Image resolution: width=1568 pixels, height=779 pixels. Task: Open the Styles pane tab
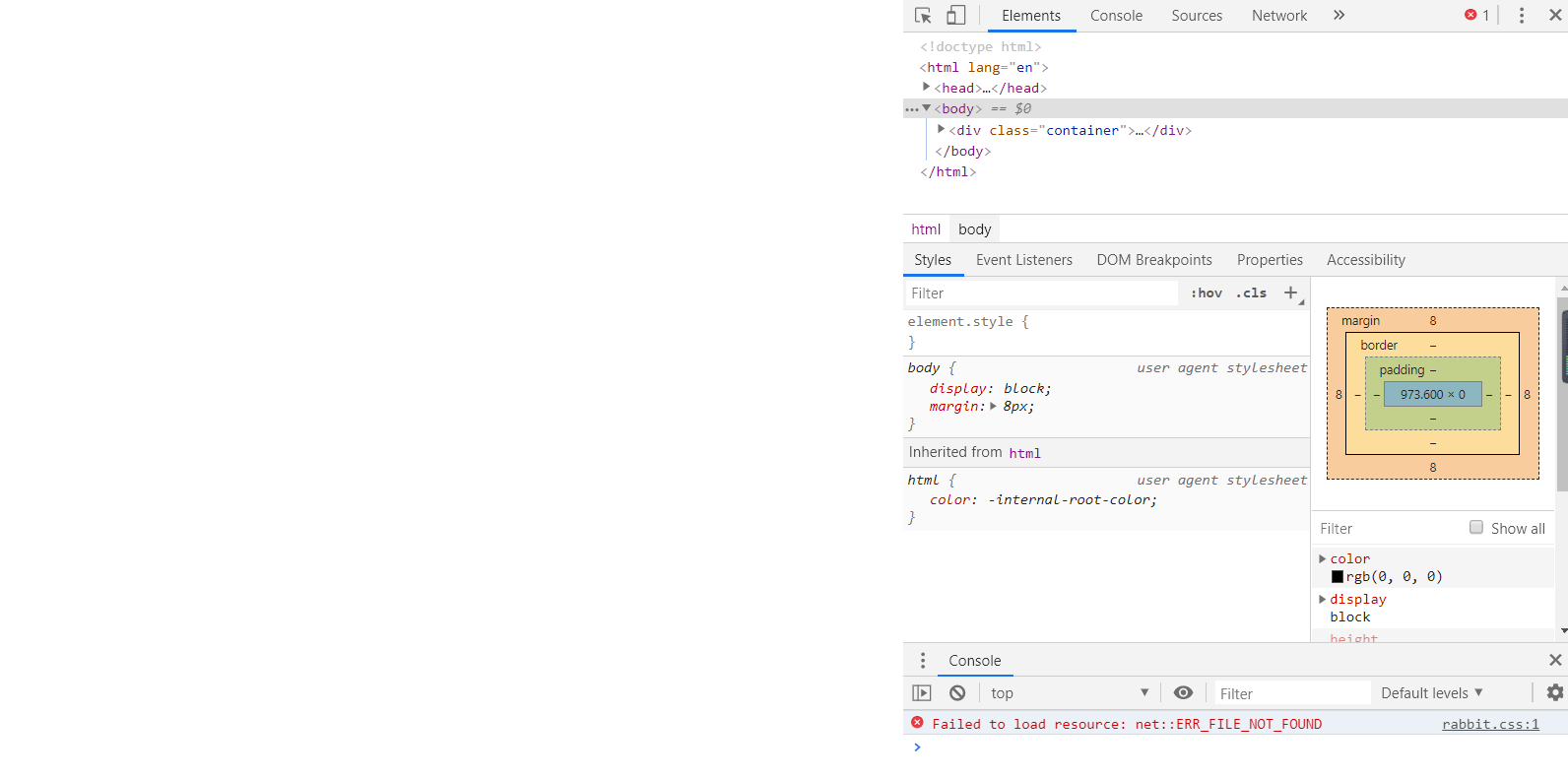pos(933,260)
